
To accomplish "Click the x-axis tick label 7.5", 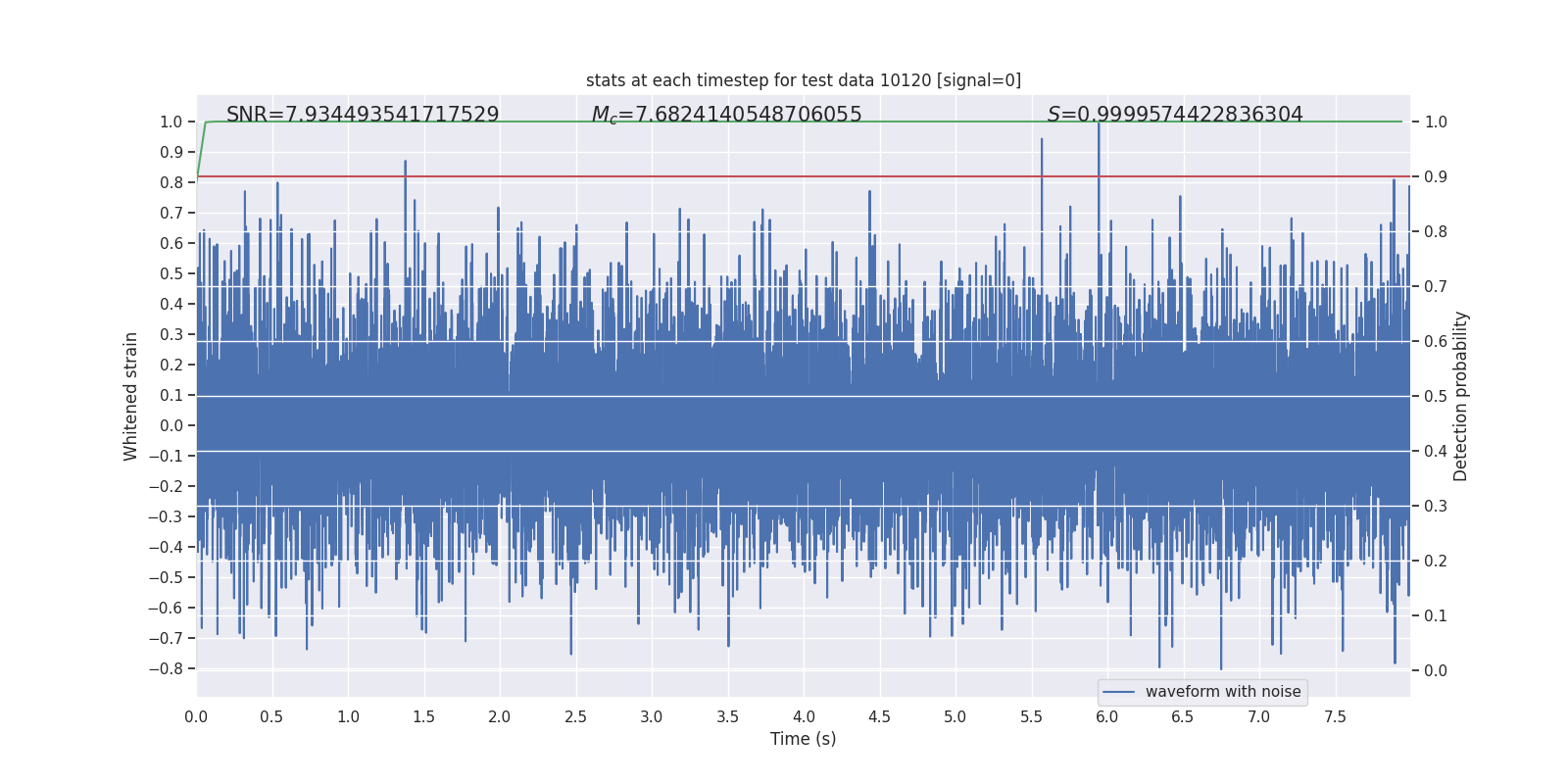I will click(x=1335, y=717).
